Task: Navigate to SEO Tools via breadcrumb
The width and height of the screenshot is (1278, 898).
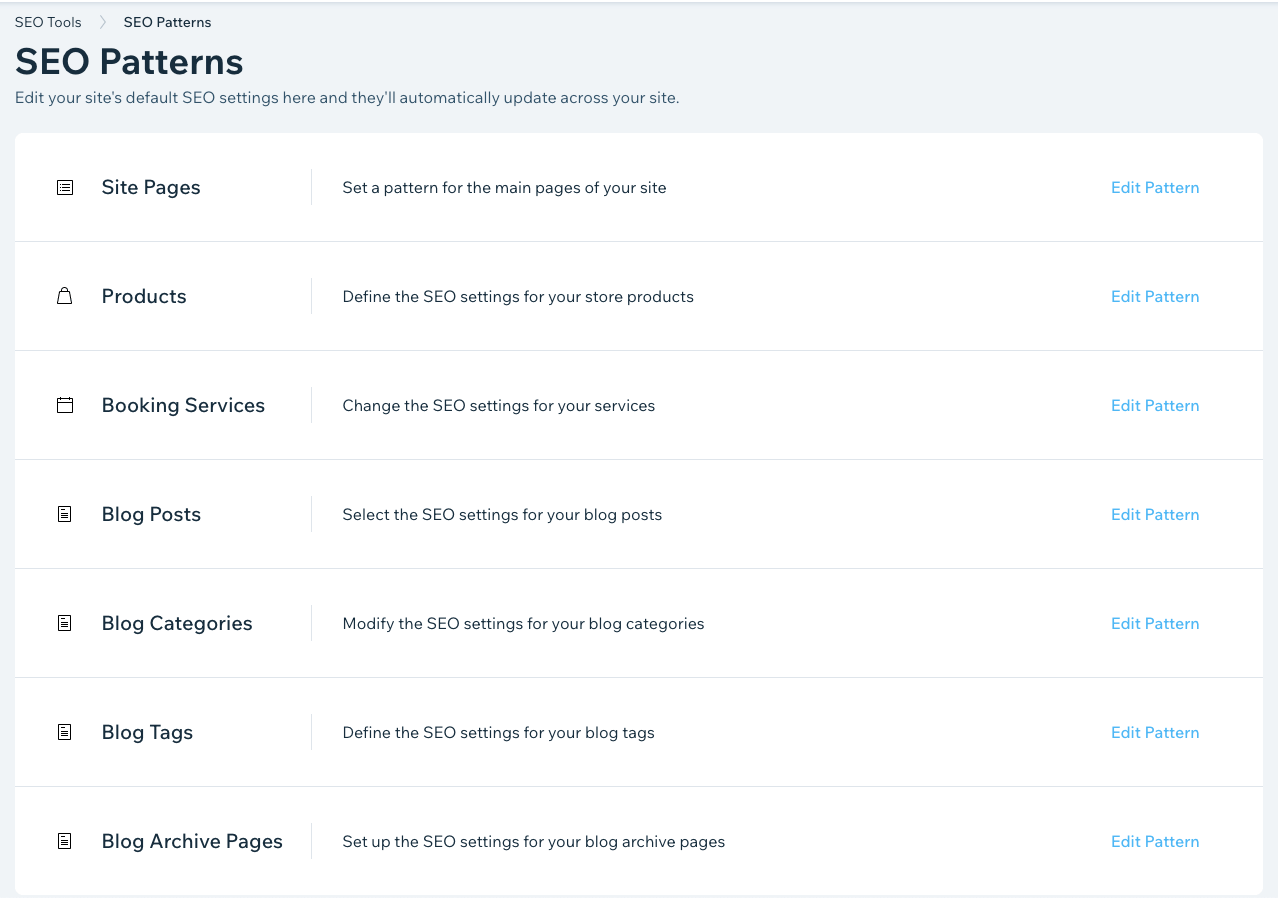Action: (x=48, y=21)
